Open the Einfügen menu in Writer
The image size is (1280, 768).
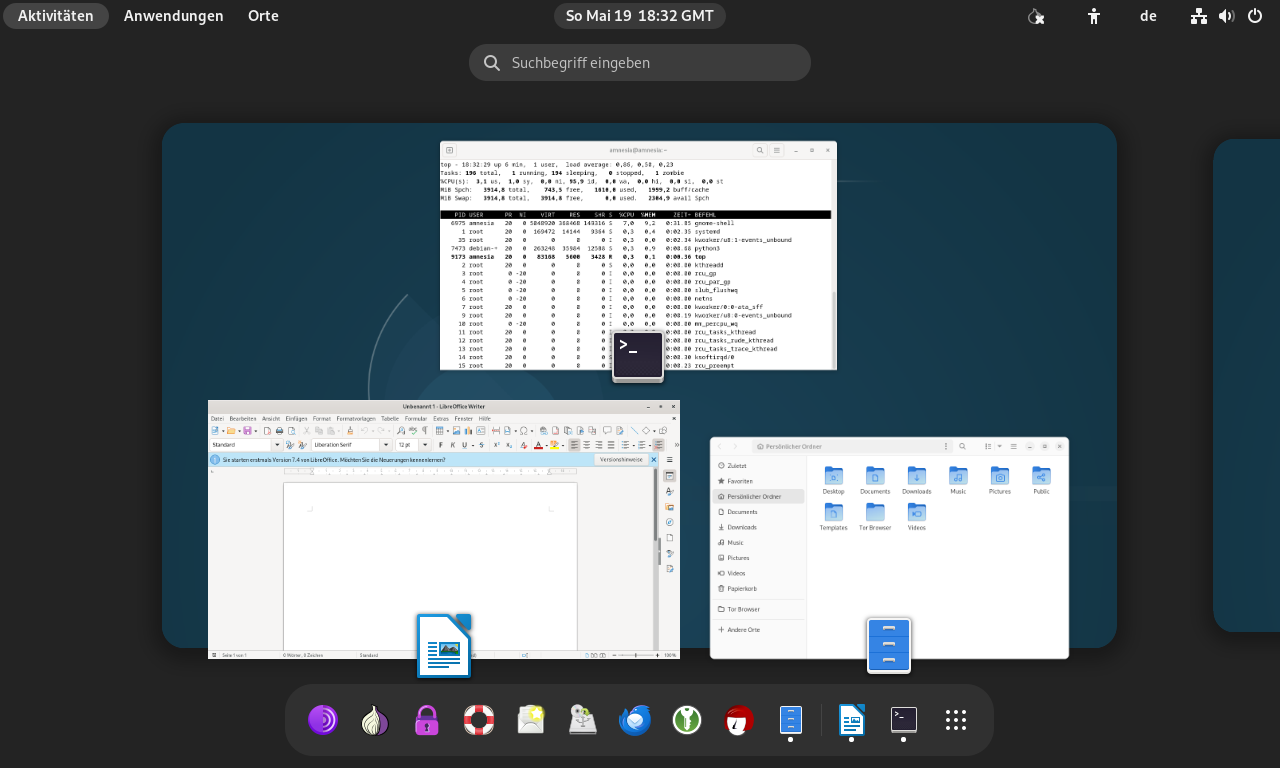(x=296, y=418)
